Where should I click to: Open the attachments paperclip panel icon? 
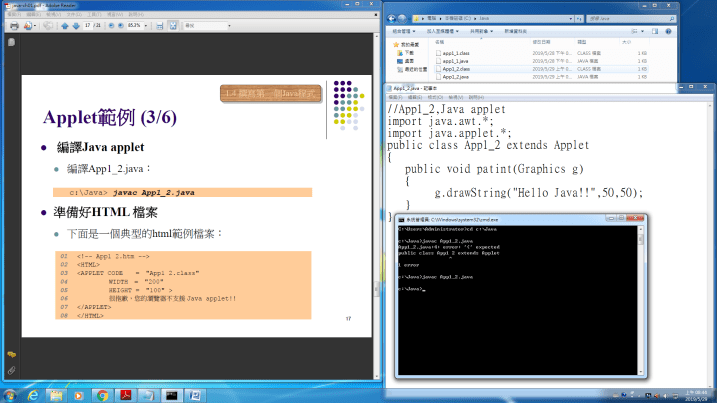coord(11,369)
